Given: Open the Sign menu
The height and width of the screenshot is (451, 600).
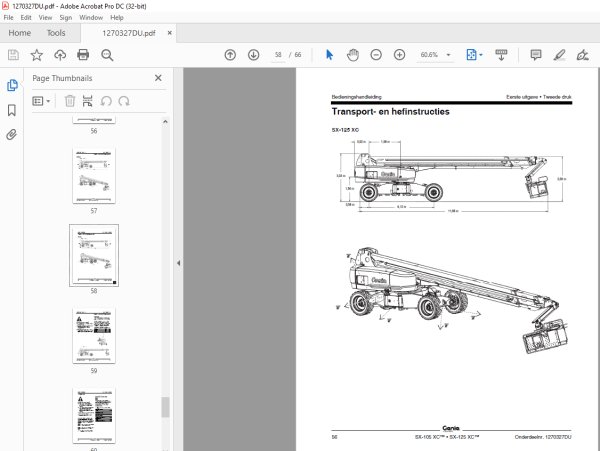Looking at the screenshot, I should [65, 18].
